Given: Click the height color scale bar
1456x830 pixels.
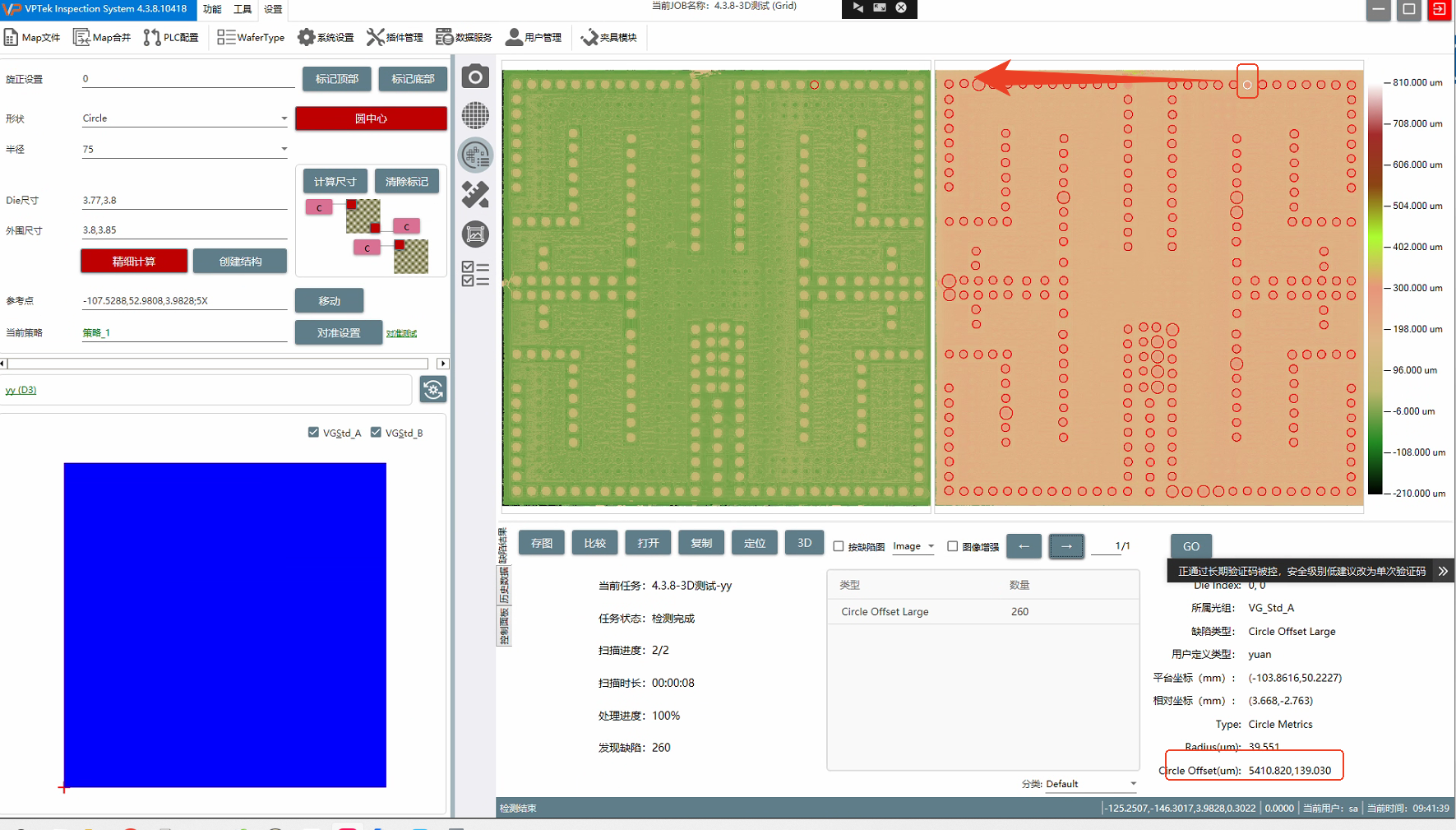Looking at the screenshot, I should [x=1375, y=288].
